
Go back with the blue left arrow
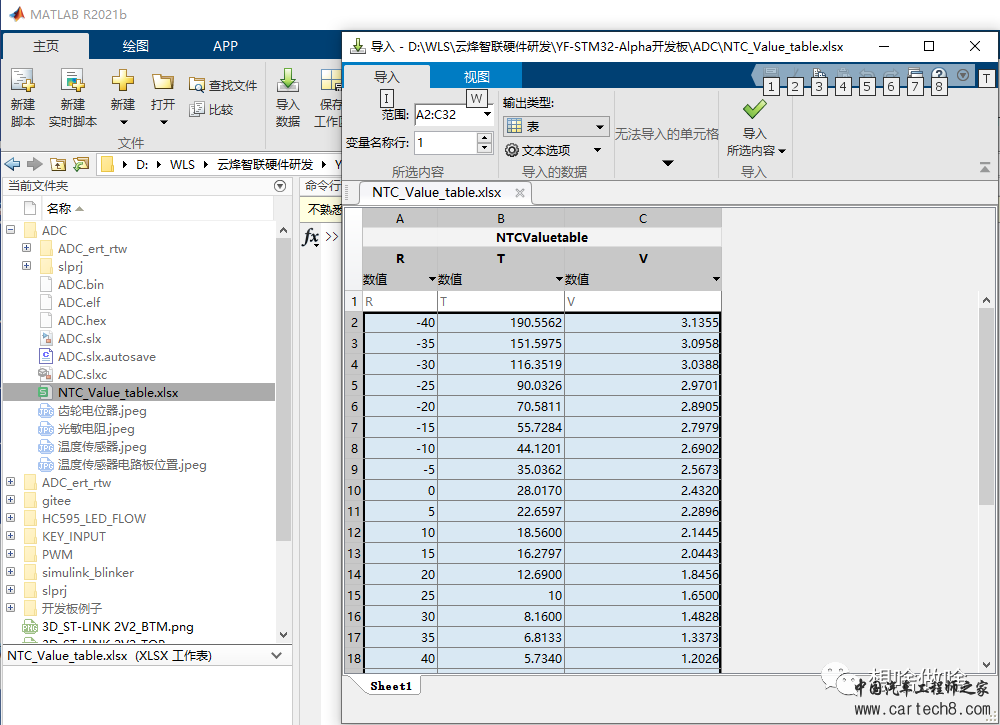coord(12,165)
